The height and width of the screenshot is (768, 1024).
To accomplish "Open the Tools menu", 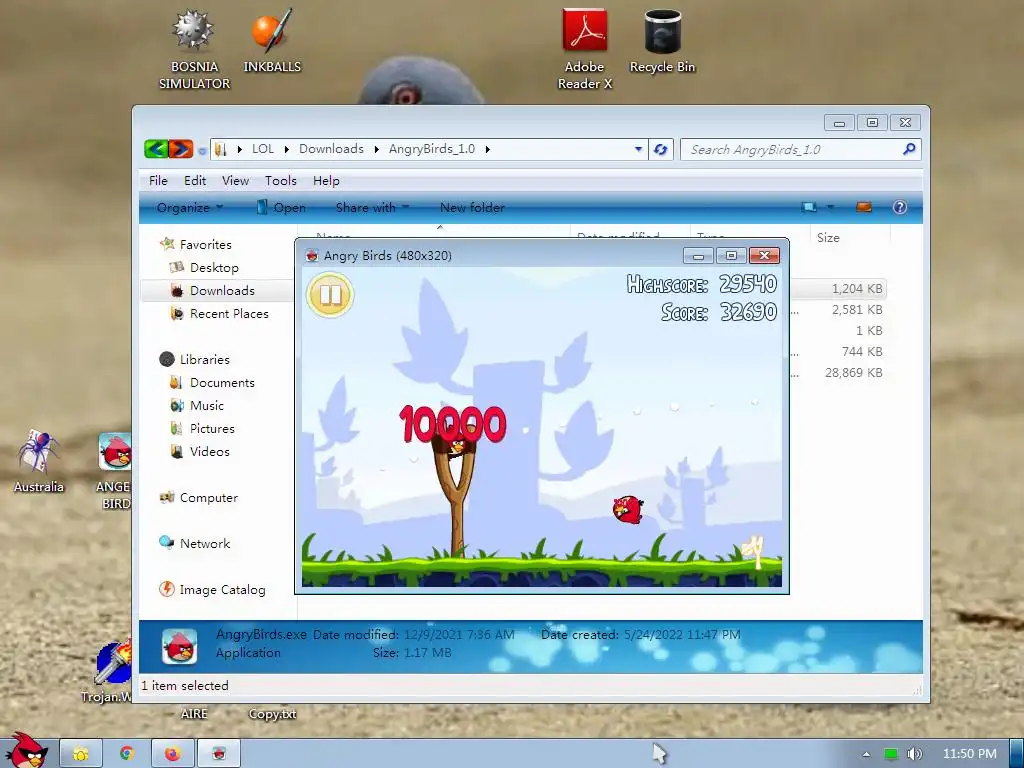I will click(x=281, y=181).
